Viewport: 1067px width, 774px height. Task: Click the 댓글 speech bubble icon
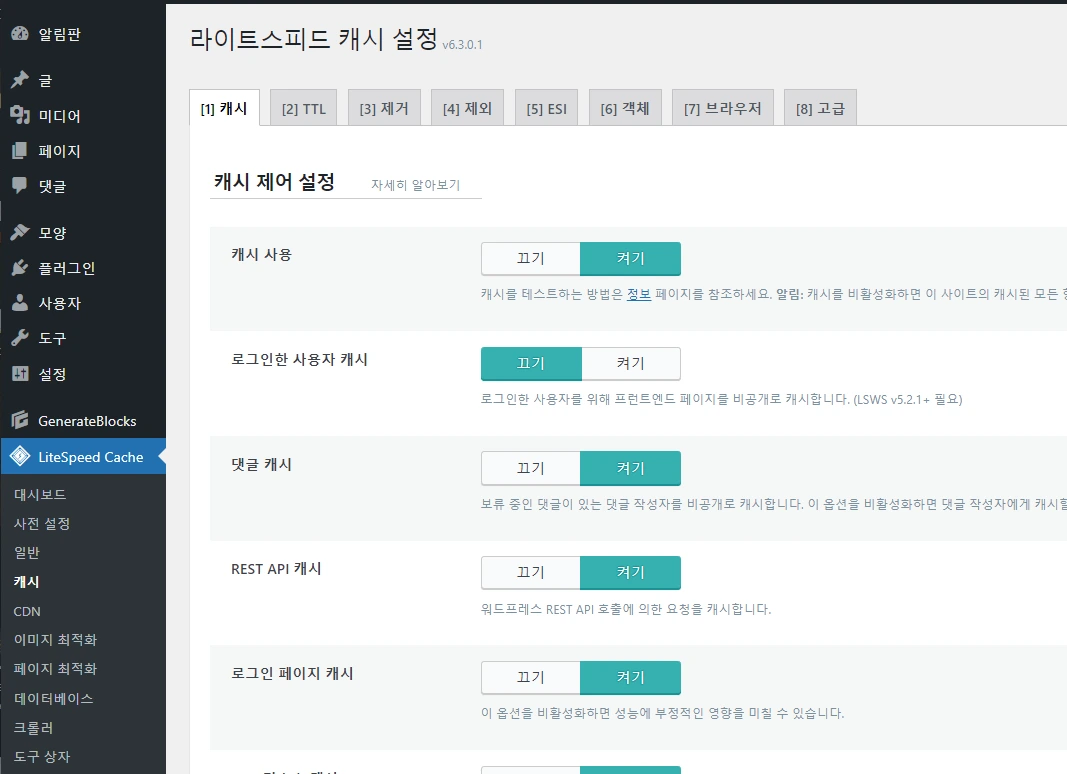[20, 185]
